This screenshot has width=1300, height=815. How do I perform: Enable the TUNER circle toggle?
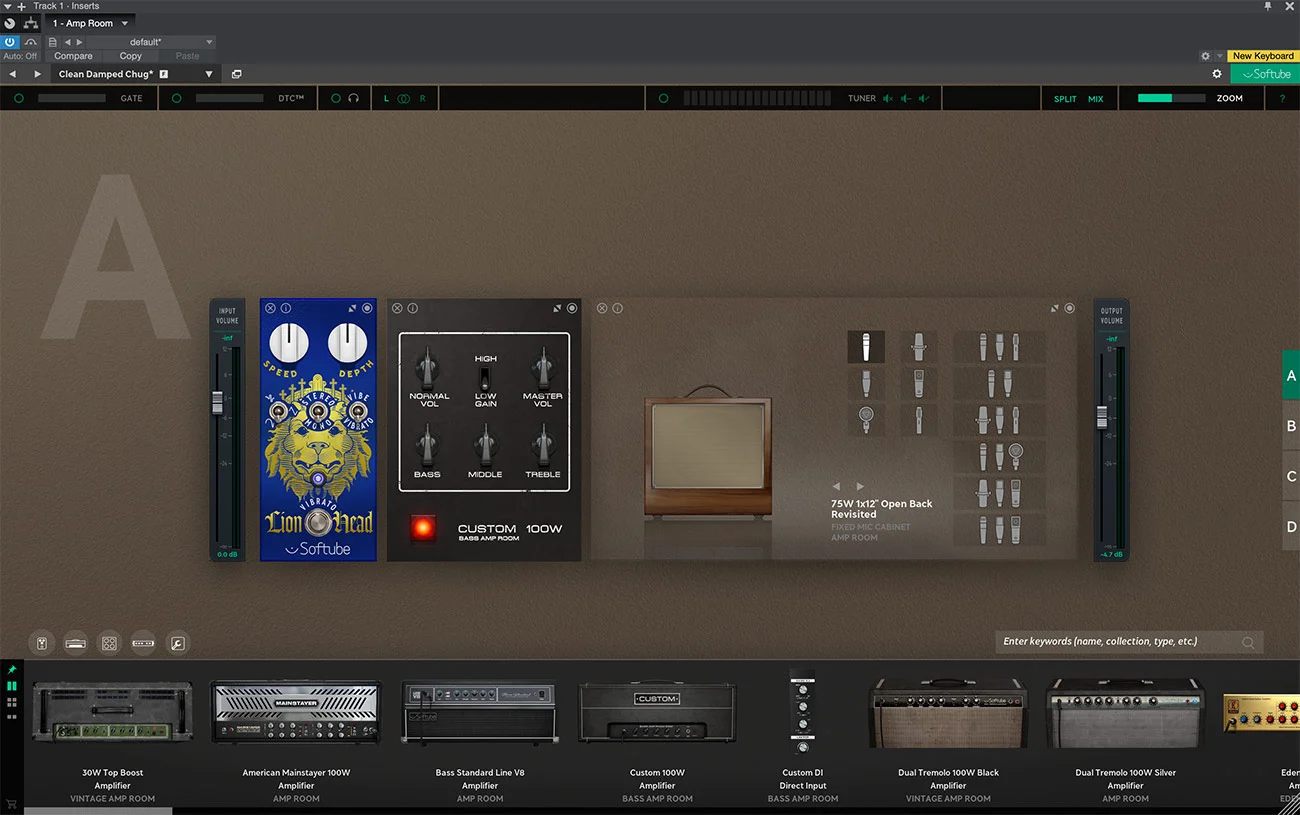(x=663, y=98)
